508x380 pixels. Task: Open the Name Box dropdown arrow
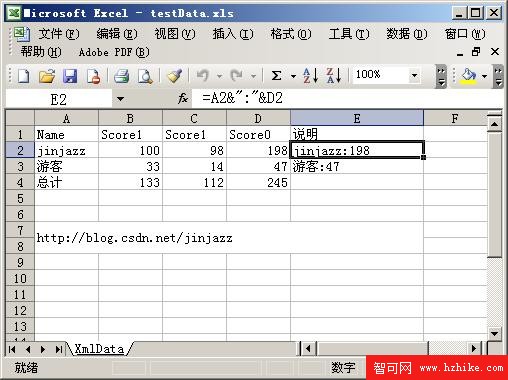click(x=121, y=99)
